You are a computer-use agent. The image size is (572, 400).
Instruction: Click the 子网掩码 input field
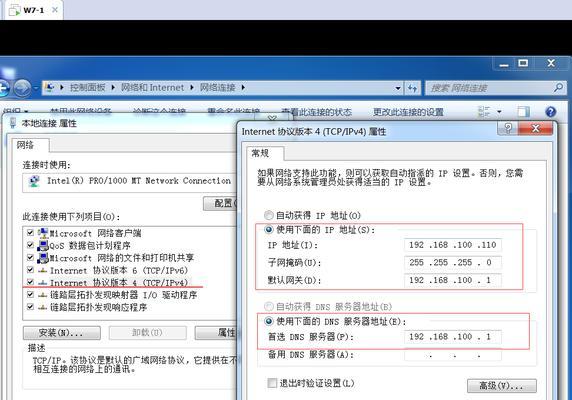coord(453,263)
